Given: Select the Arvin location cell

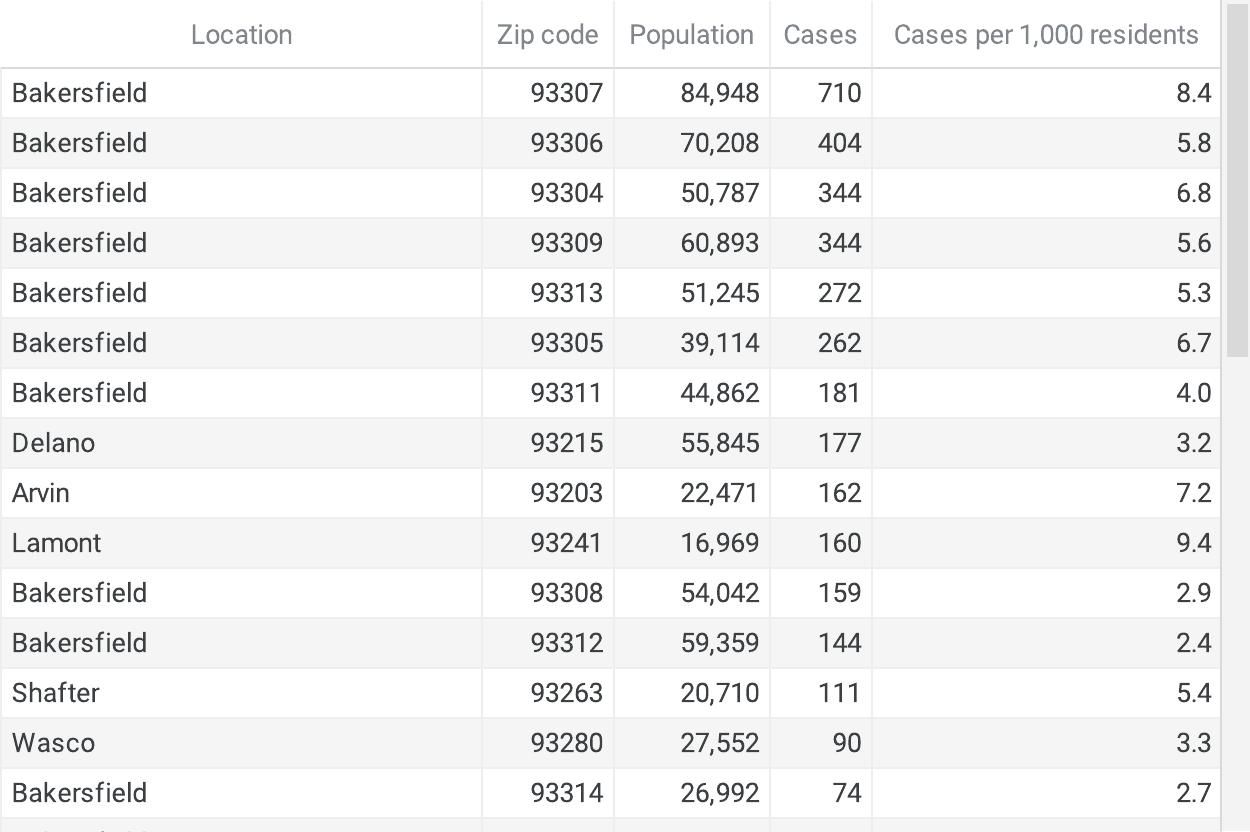Looking at the screenshot, I should pyautogui.click(x=241, y=493).
